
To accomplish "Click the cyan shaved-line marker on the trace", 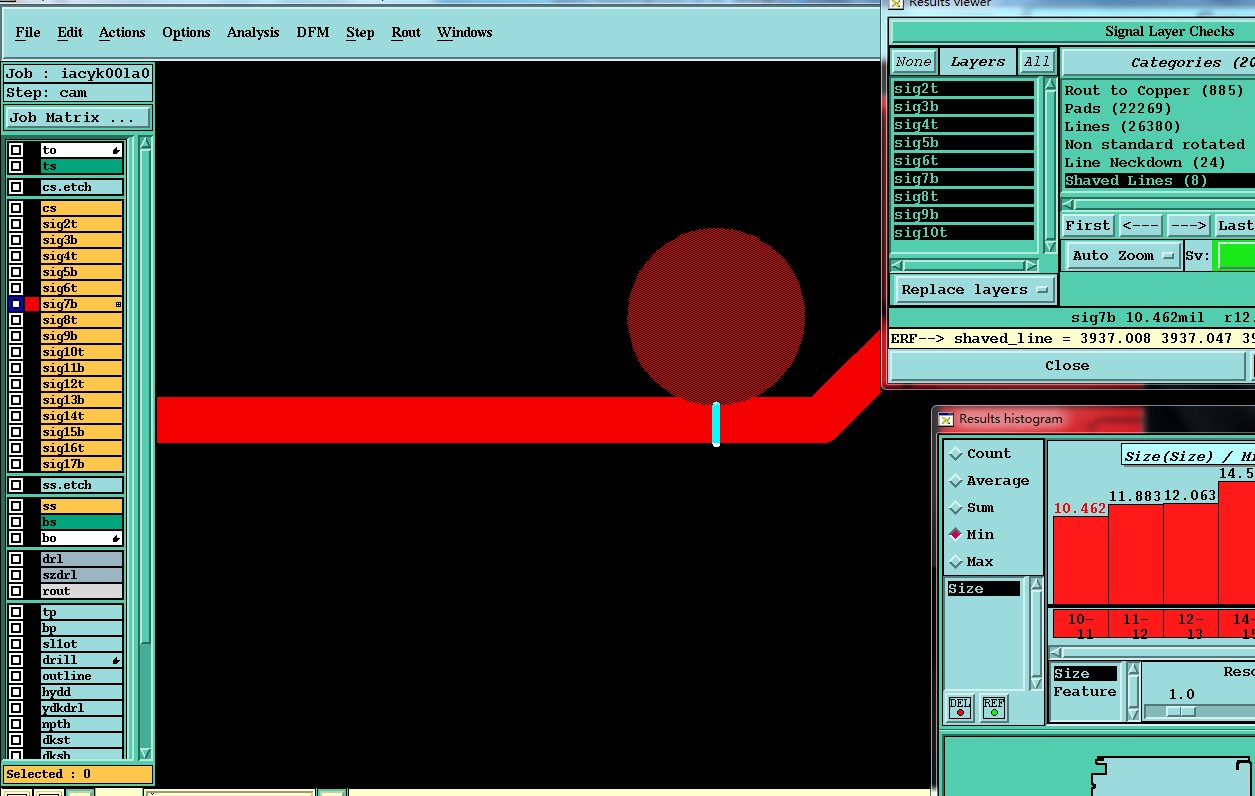I will coord(716,423).
